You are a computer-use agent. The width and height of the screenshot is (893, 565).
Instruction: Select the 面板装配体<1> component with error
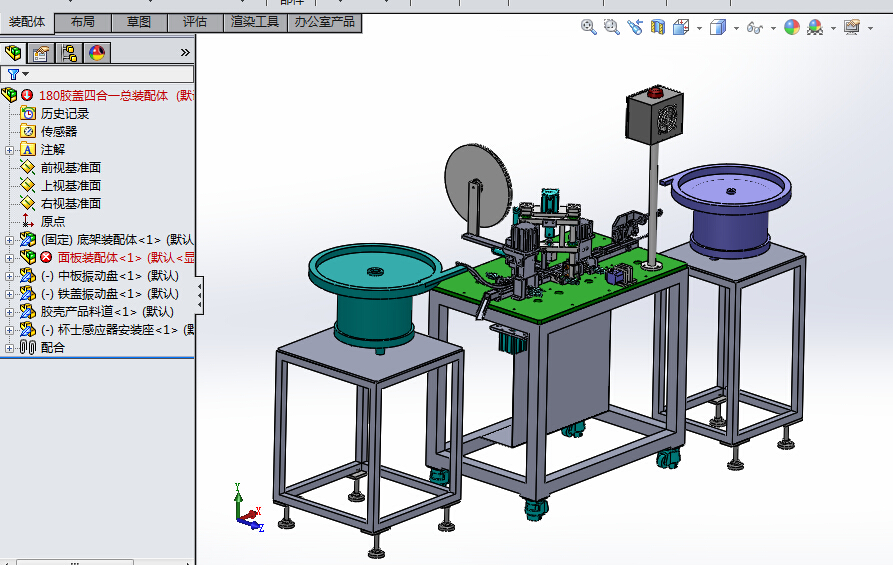click(100, 258)
